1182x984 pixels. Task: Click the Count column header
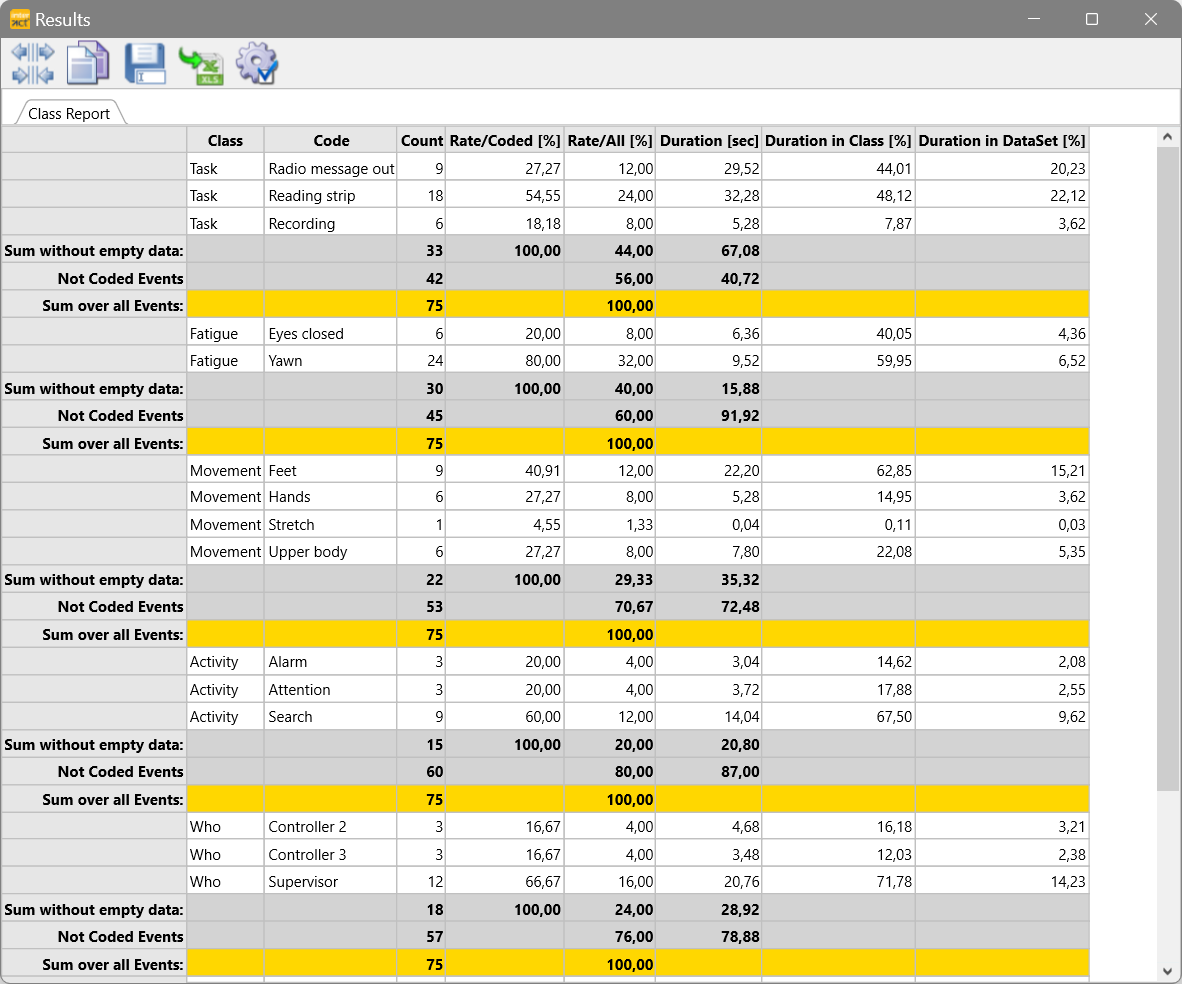pyautogui.click(x=421, y=140)
